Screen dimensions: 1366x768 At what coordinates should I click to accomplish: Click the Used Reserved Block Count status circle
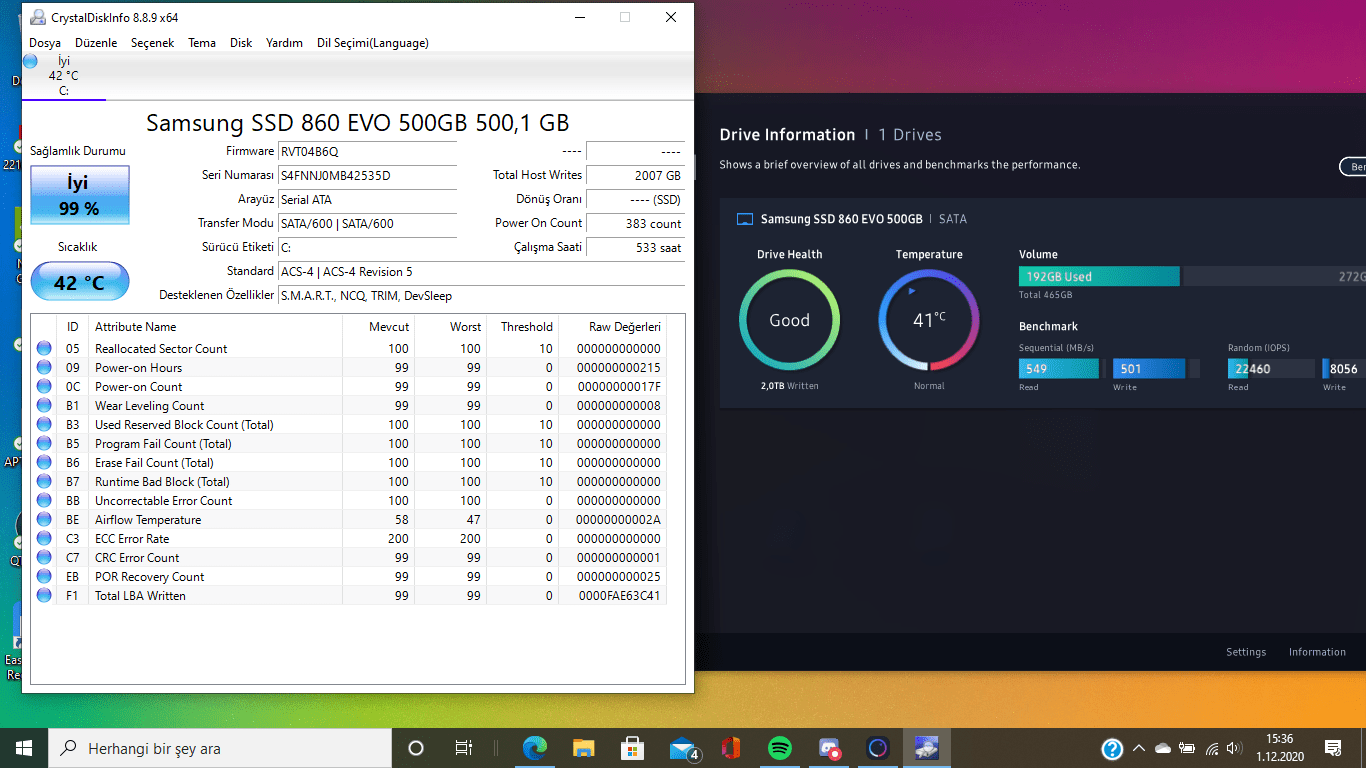tap(44, 425)
